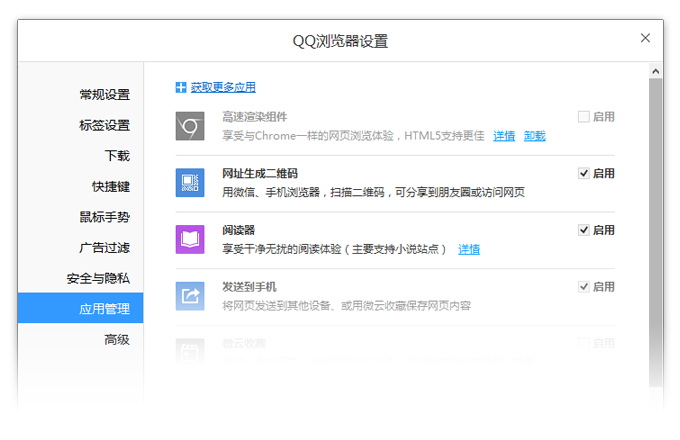
Task: Click 卸载 link for 高速渲染组件
Action: point(535,136)
